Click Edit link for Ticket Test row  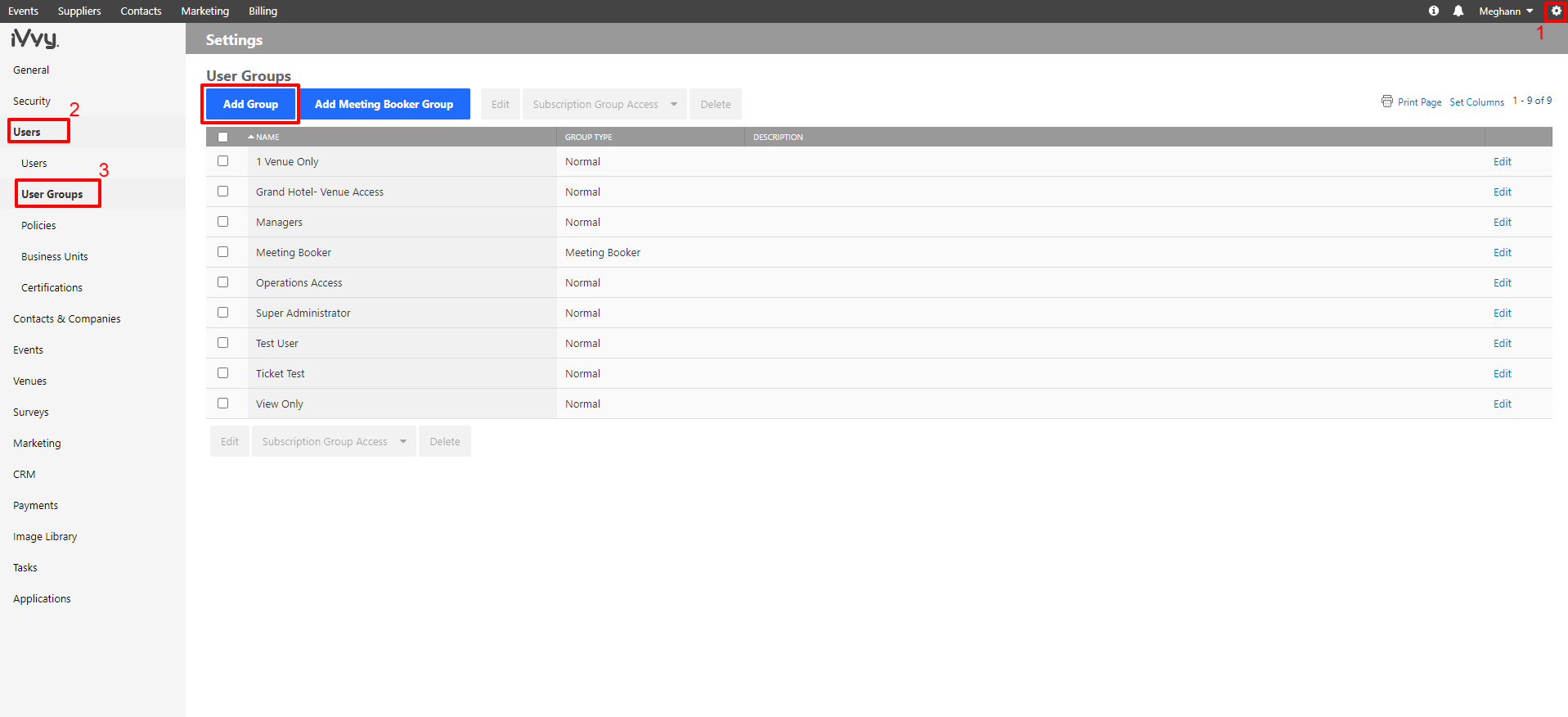coord(1503,374)
